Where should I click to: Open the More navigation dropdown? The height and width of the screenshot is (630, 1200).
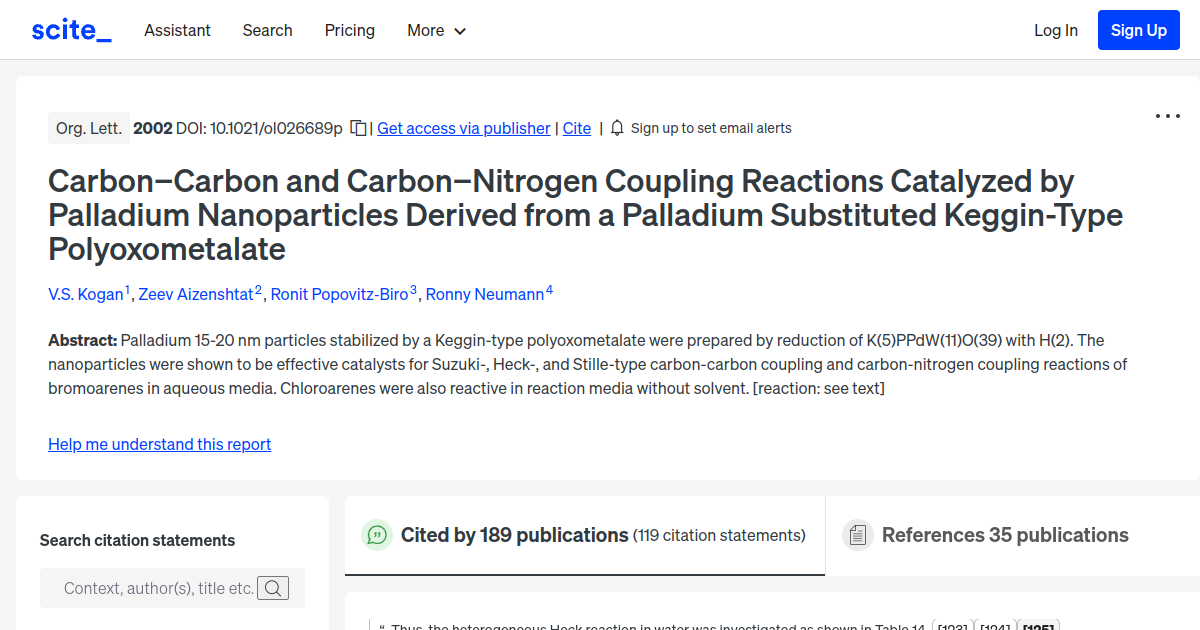(436, 30)
